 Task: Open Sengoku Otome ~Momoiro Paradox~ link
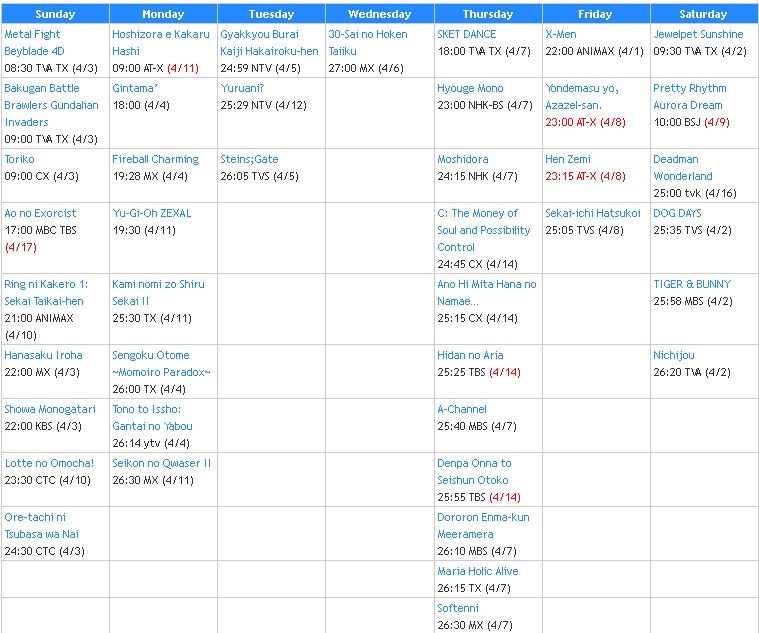pos(161,363)
